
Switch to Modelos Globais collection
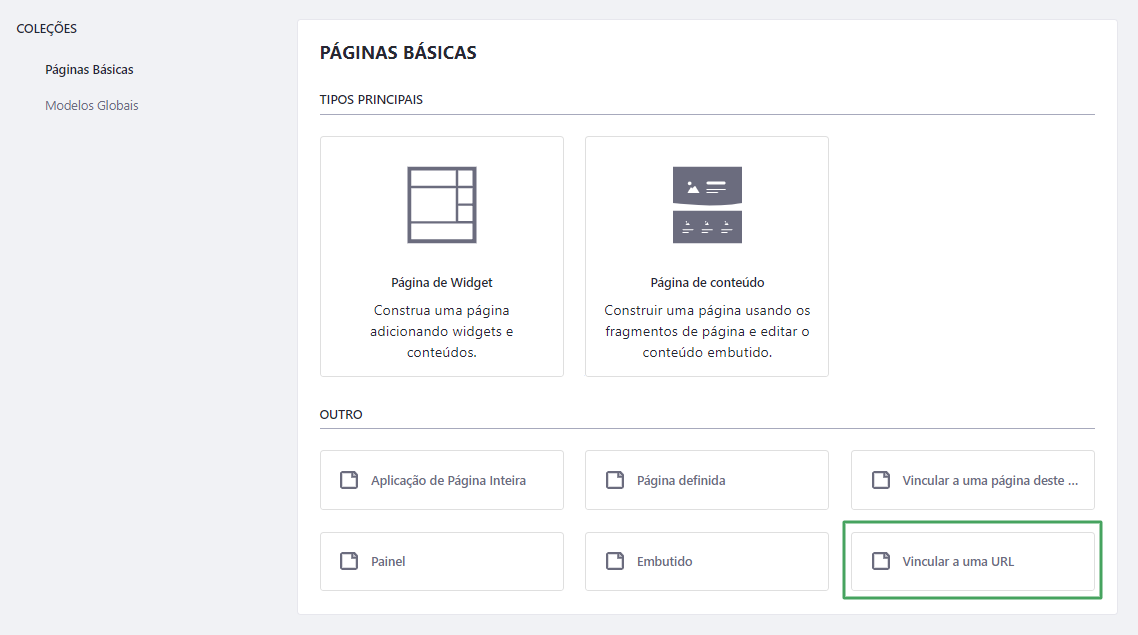coord(91,105)
